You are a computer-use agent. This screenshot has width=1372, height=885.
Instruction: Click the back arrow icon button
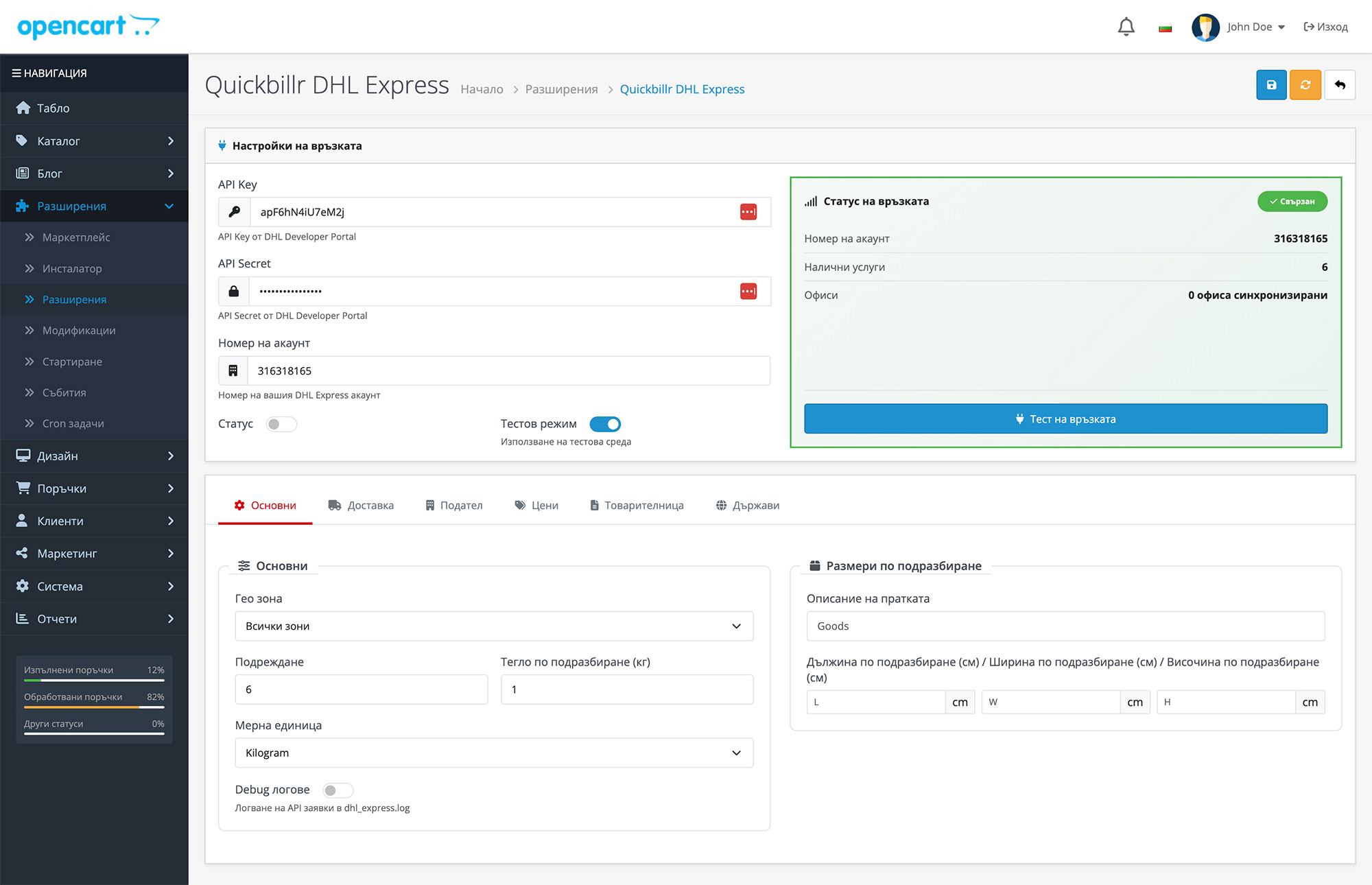1339,85
